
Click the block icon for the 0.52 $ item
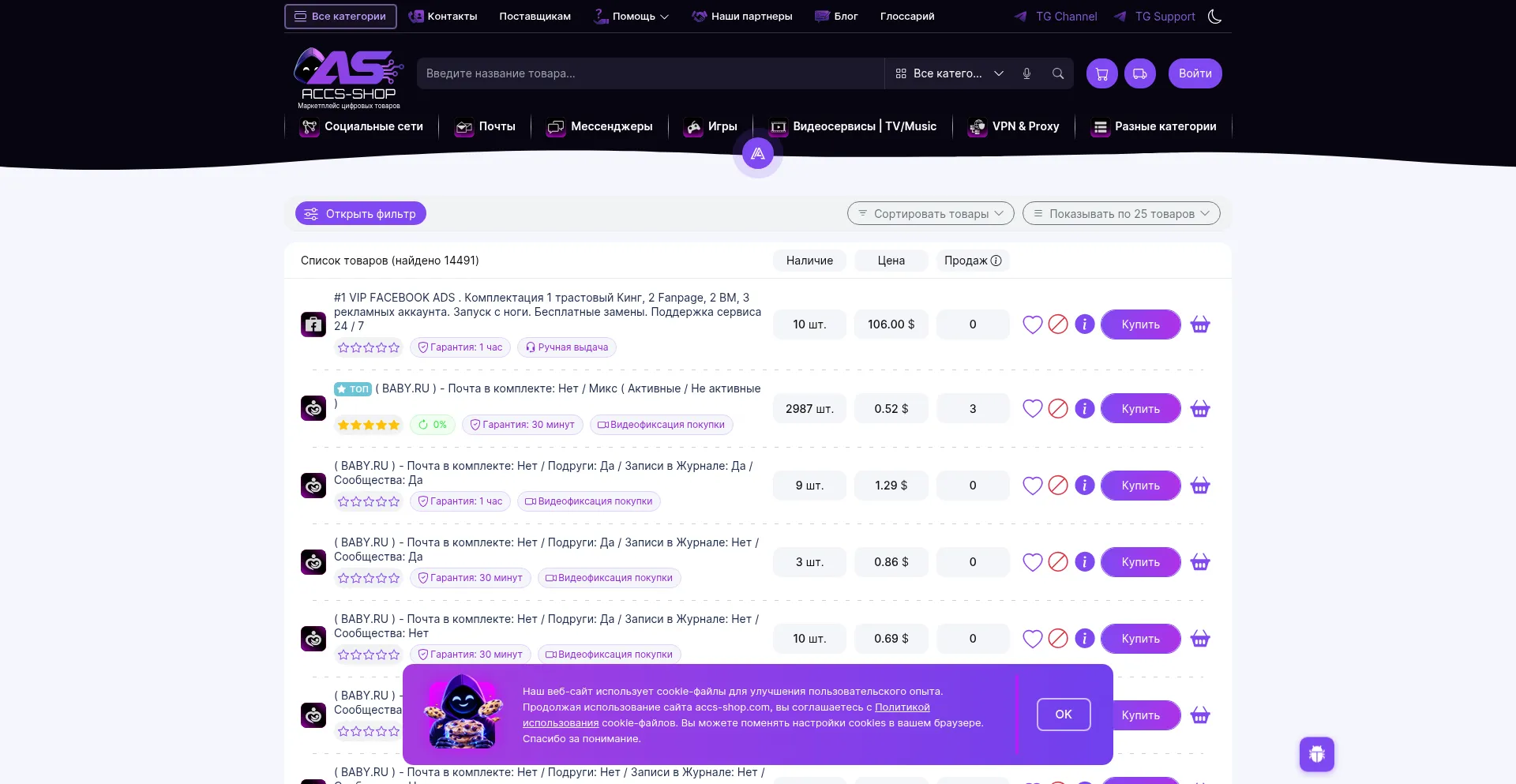[1058, 409]
